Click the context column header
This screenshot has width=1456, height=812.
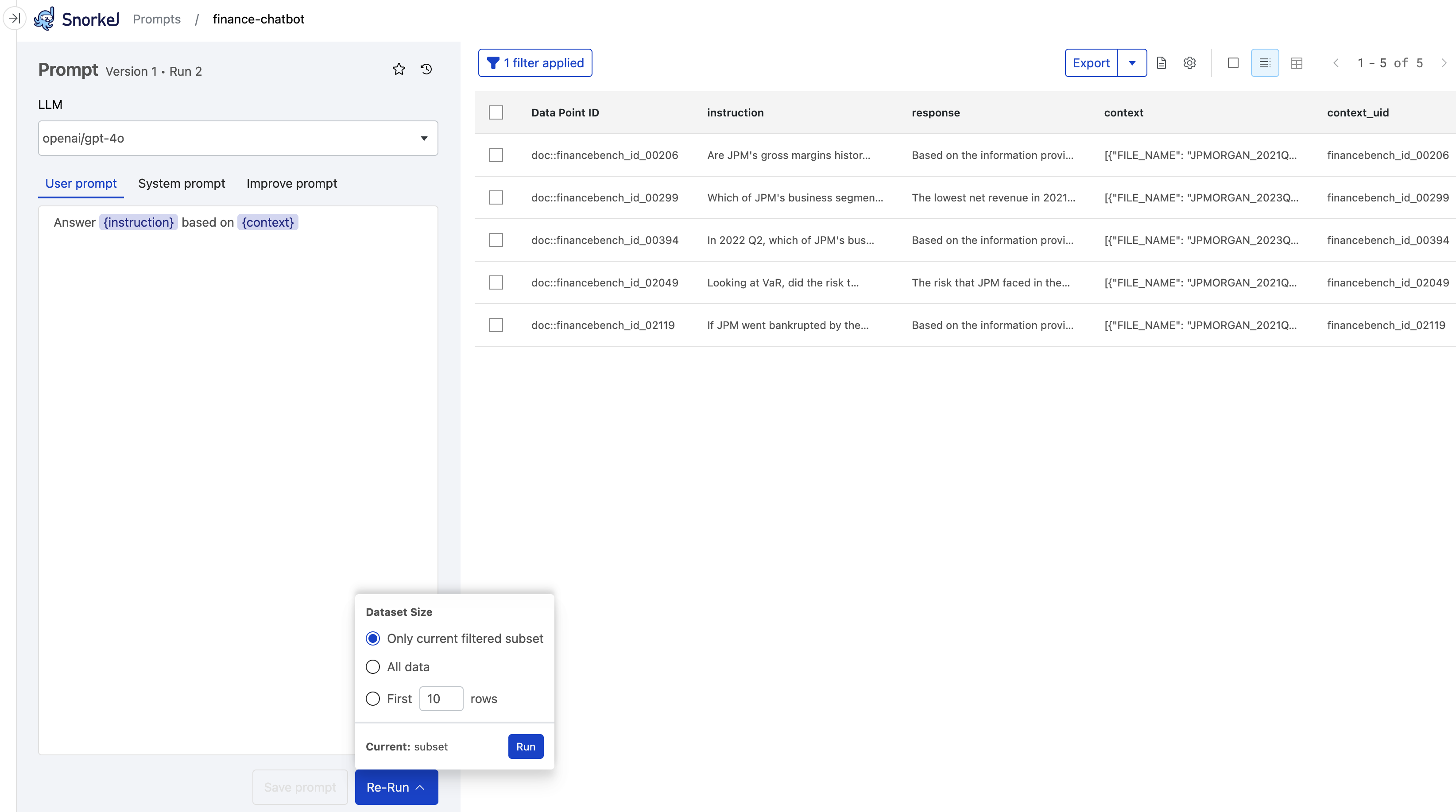point(1123,112)
